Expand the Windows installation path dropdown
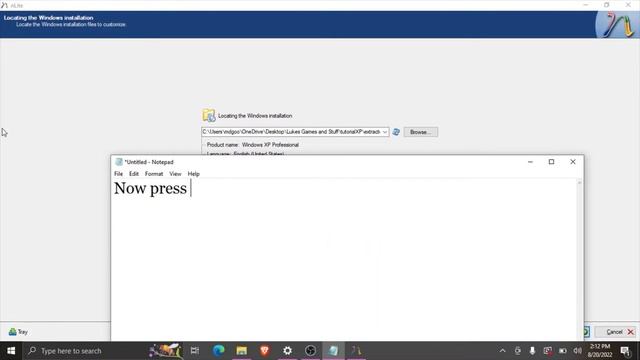Screen dimensions: 640x360 [x=384, y=132]
